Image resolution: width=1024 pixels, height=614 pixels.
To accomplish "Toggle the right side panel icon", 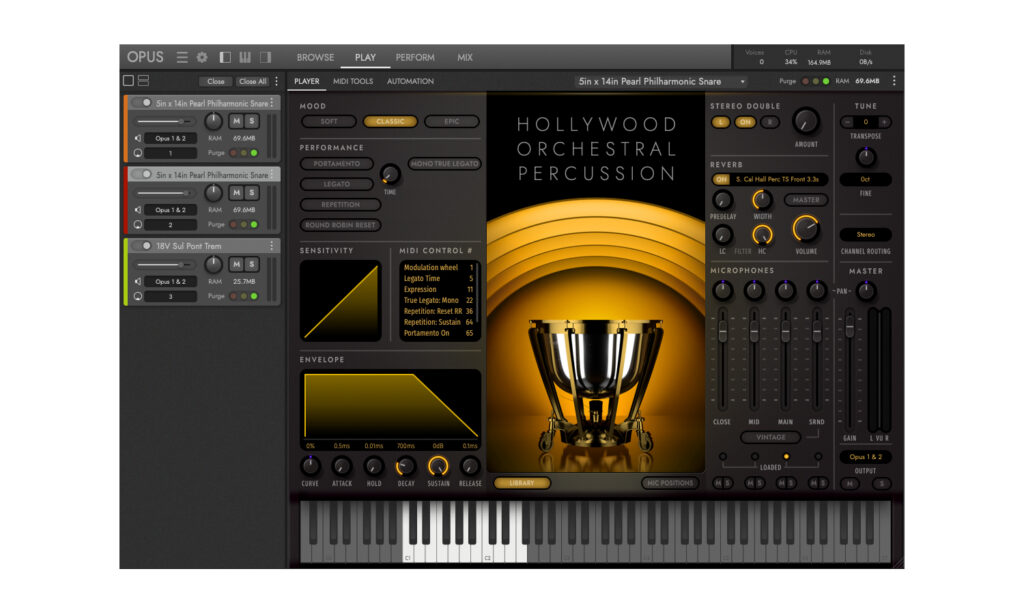I will click(x=265, y=57).
